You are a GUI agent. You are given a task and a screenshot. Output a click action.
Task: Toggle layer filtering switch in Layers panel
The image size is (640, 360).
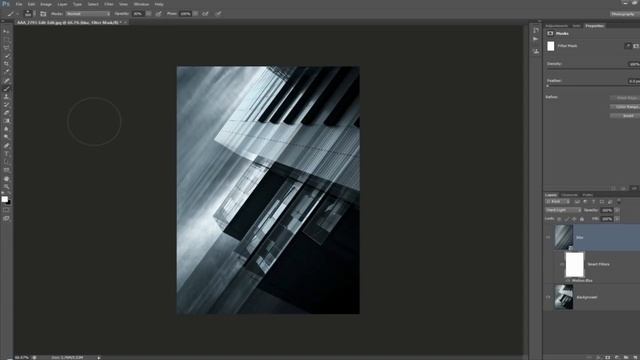619,202
